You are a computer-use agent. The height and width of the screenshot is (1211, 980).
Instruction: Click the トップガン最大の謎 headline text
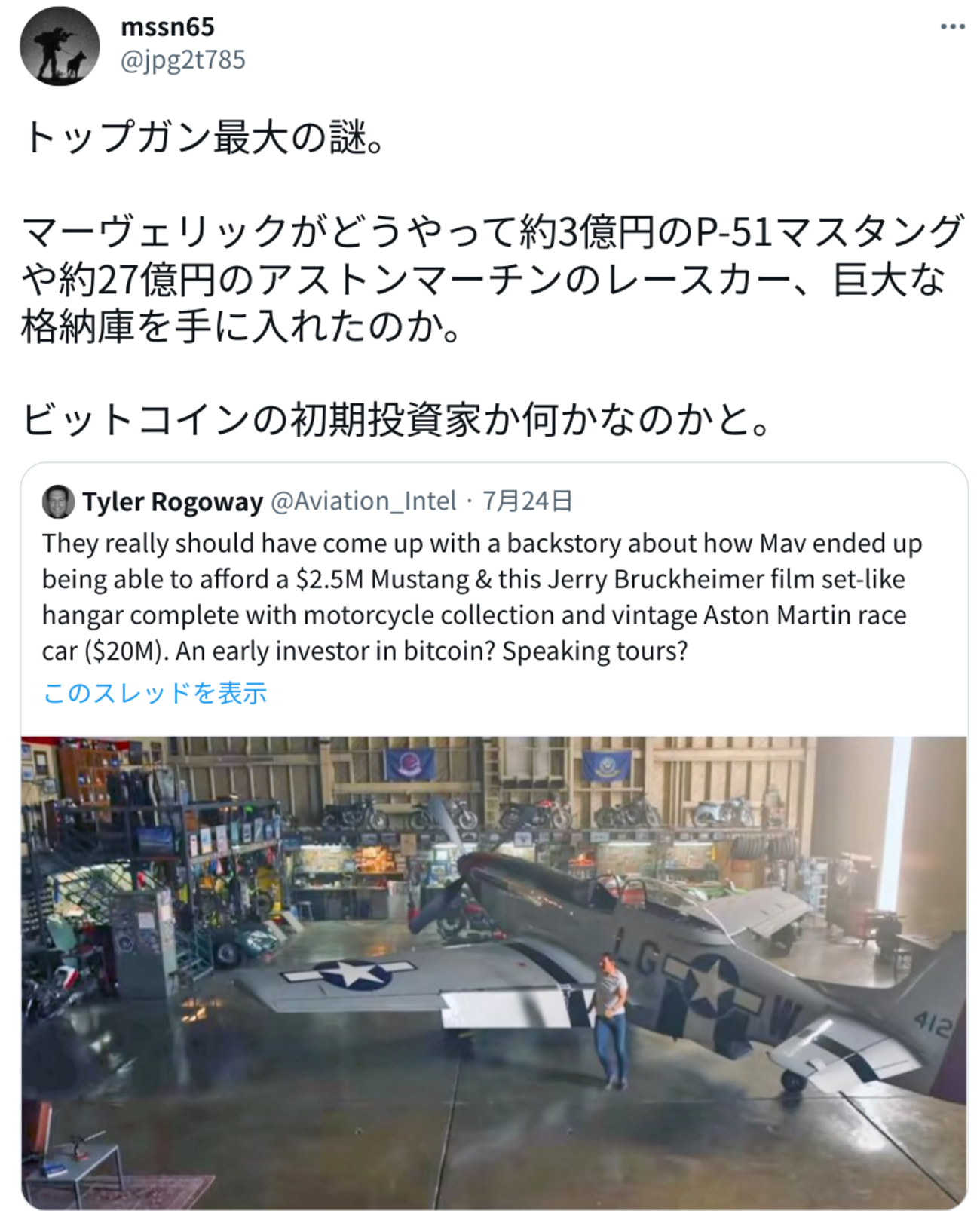click(x=204, y=138)
